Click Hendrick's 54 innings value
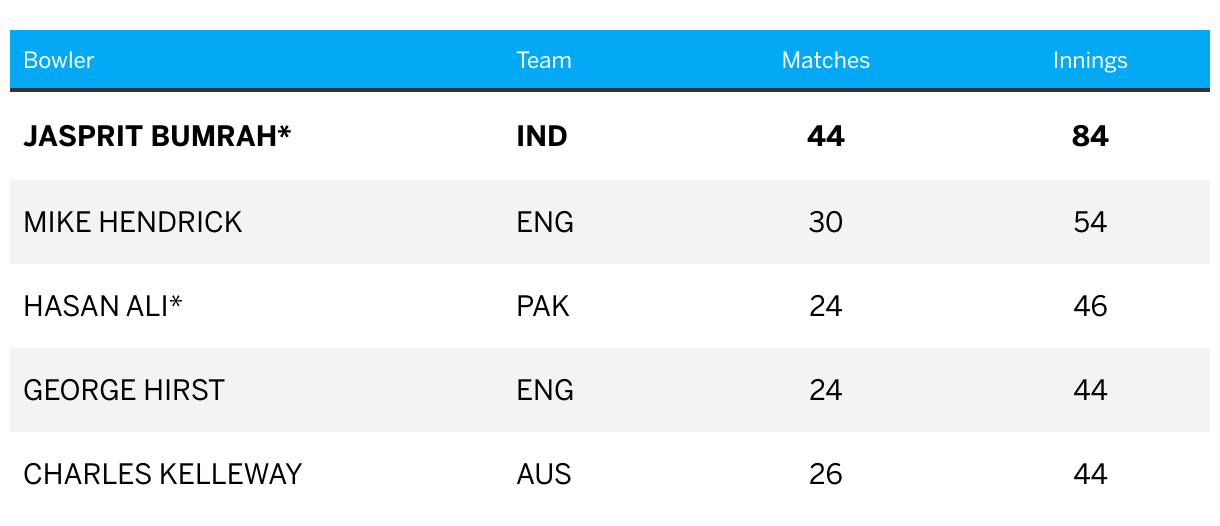1220x526 pixels. point(1090,222)
